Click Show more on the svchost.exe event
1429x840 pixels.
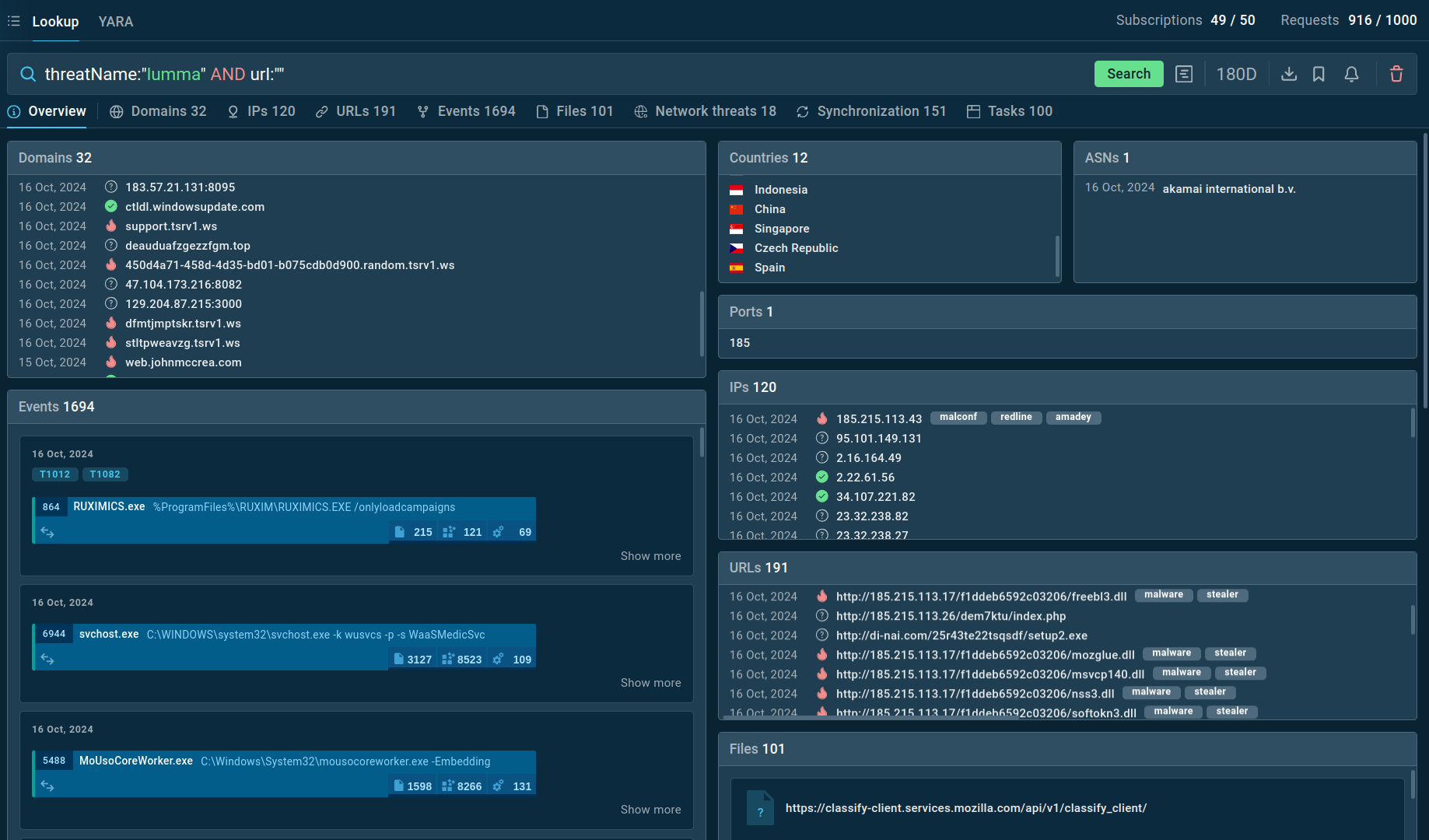pyautogui.click(x=650, y=682)
